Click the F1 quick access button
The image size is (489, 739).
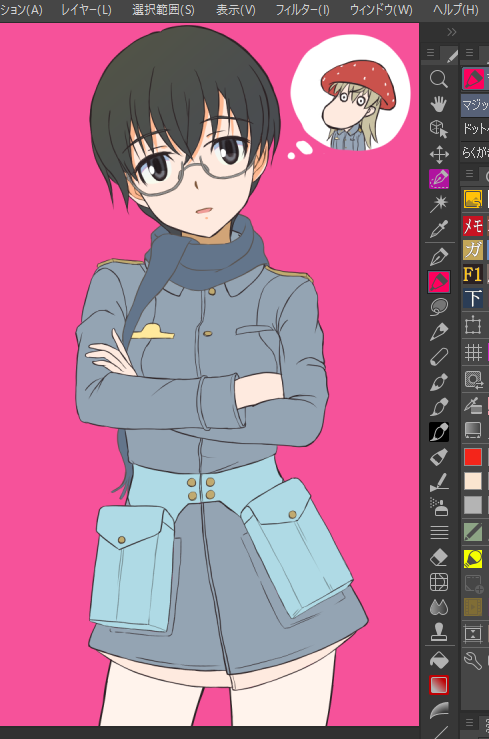[x=473, y=274]
